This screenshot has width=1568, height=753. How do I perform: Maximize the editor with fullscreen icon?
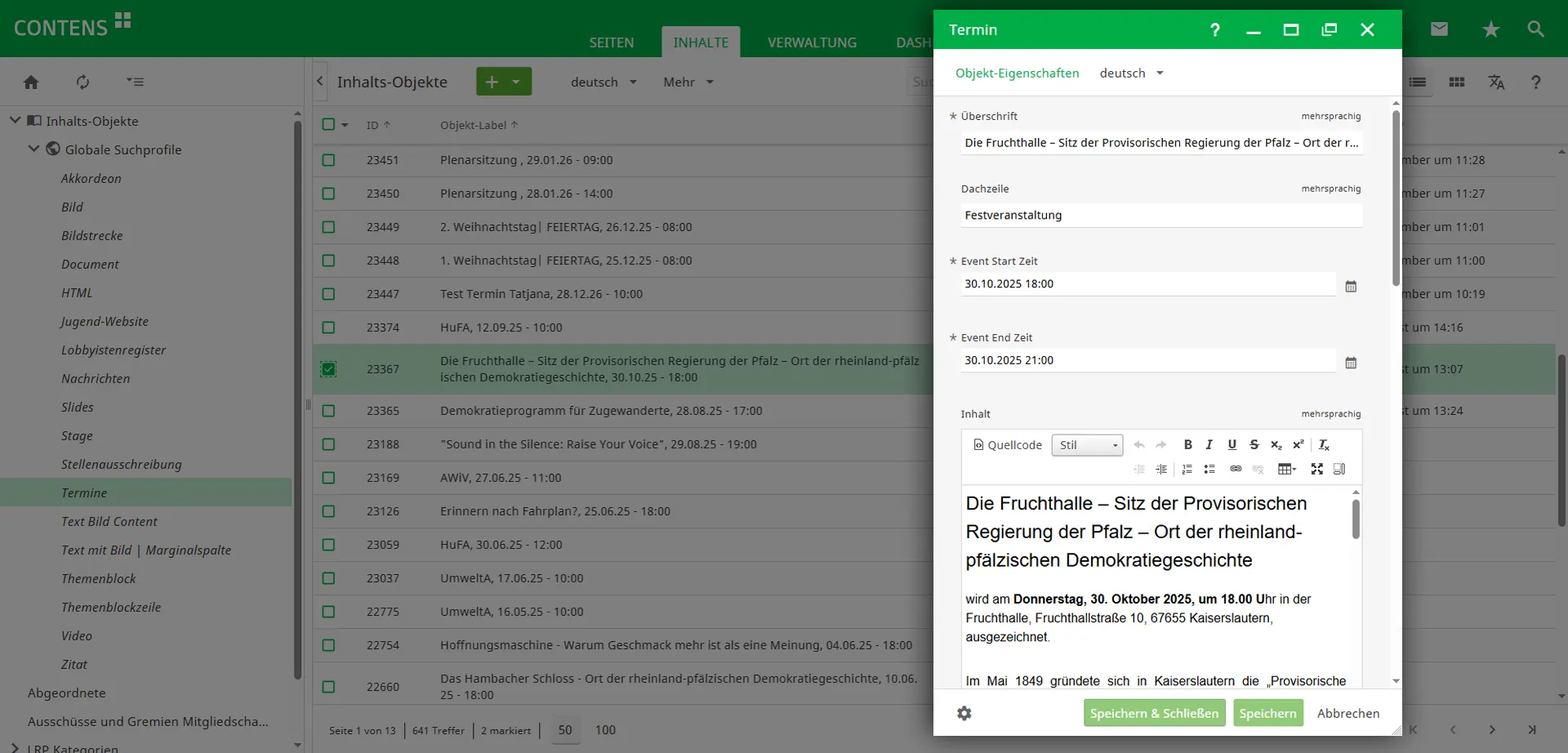tap(1316, 469)
